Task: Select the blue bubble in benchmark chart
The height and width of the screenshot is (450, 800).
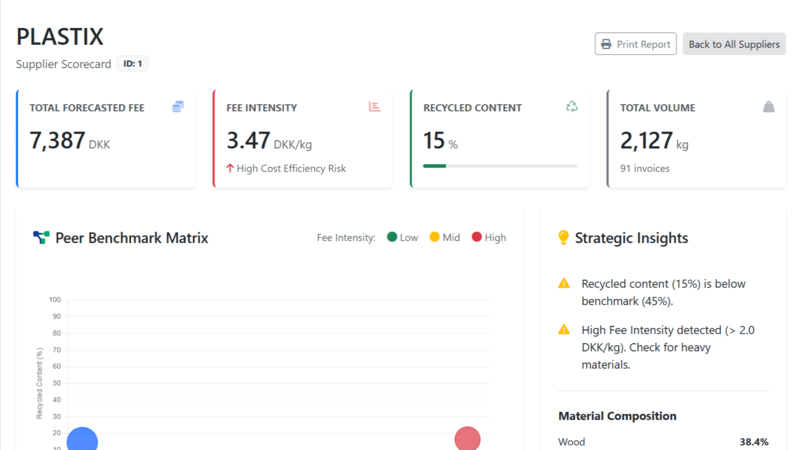Action: (x=82, y=440)
